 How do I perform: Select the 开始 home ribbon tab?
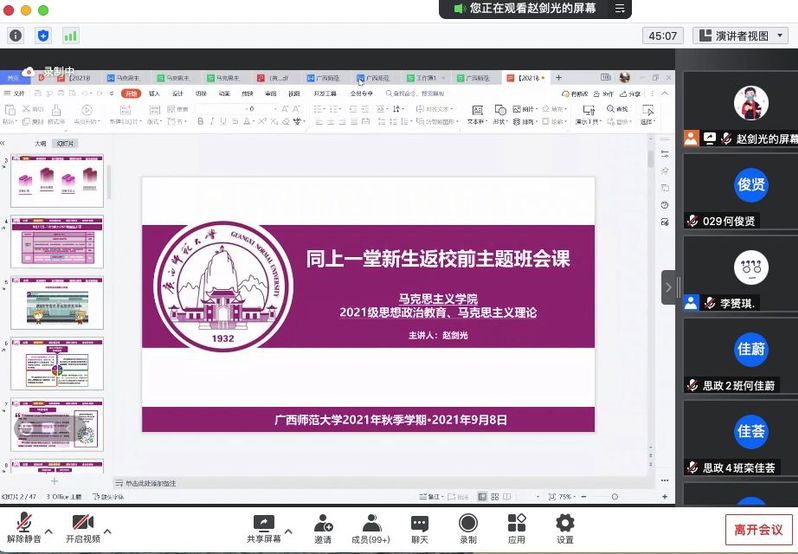pyautogui.click(x=131, y=94)
